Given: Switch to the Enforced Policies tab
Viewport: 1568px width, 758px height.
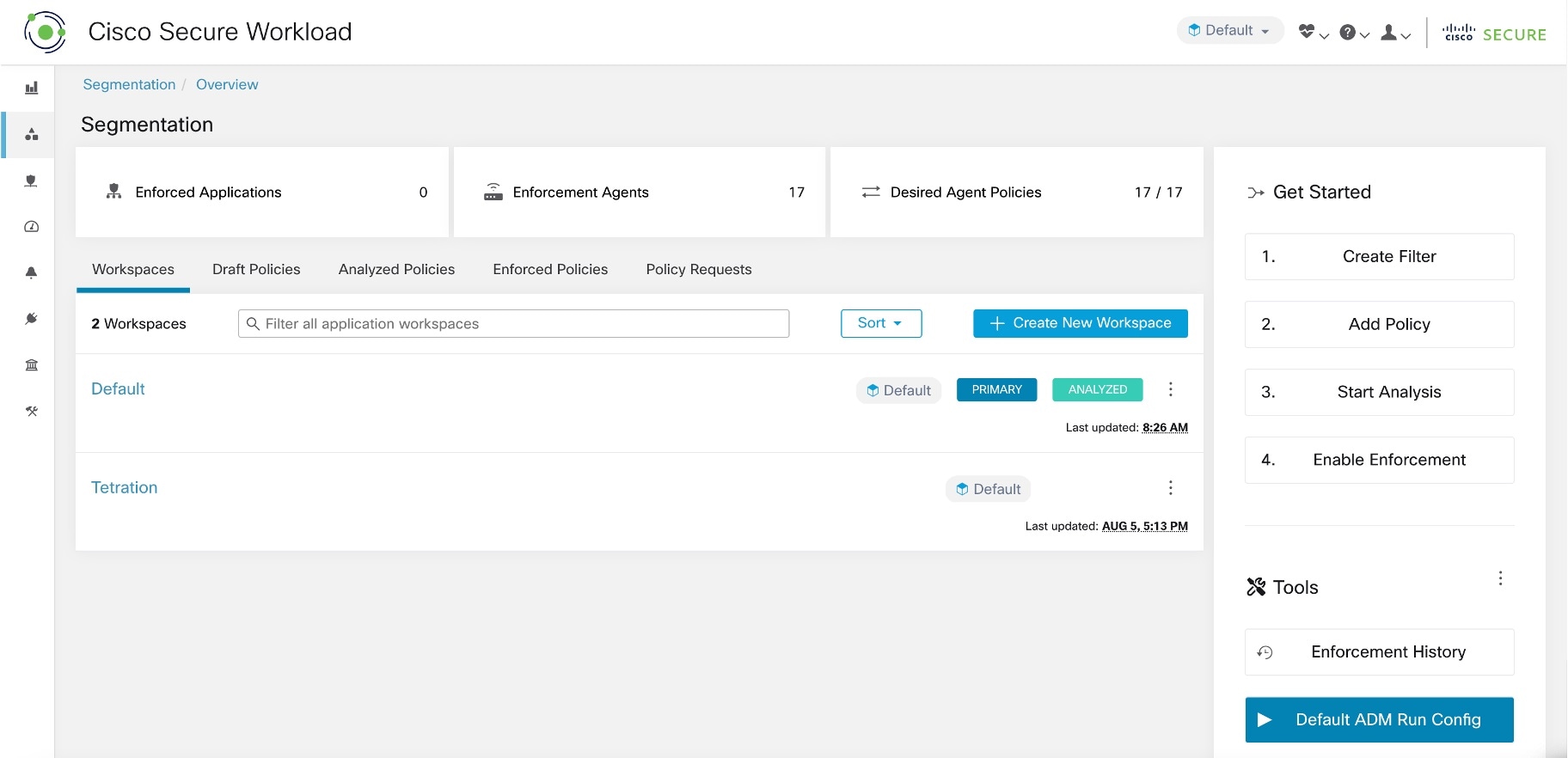Looking at the screenshot, I should (x=550, y=269).
